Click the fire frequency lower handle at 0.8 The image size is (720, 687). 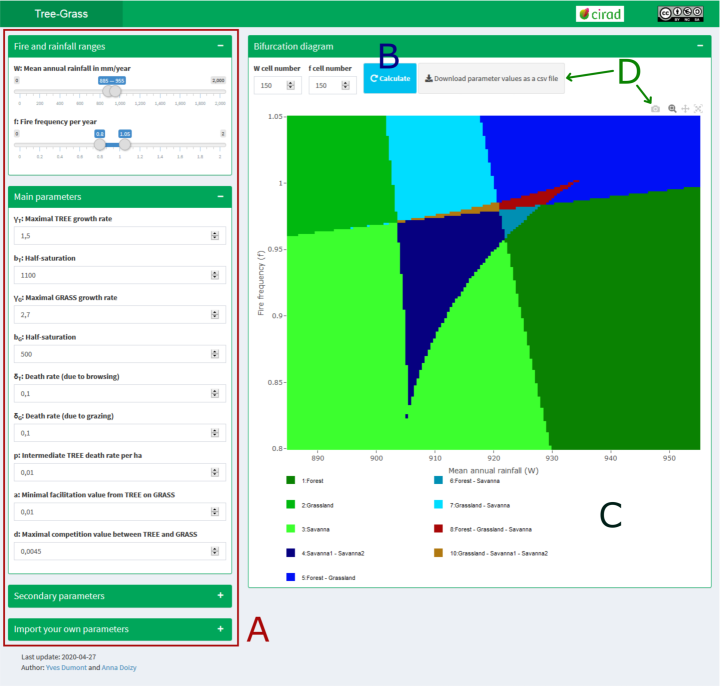coord(100,145)
